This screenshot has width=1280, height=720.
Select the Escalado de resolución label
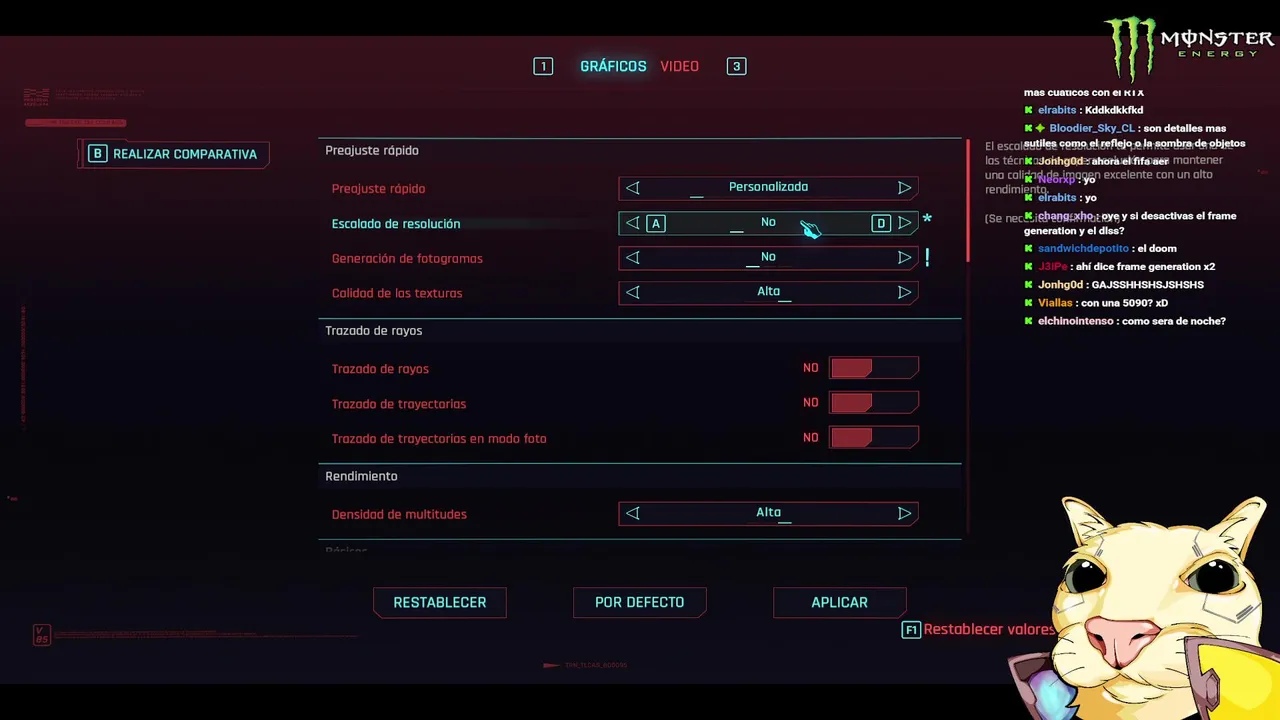pos(396,224)
